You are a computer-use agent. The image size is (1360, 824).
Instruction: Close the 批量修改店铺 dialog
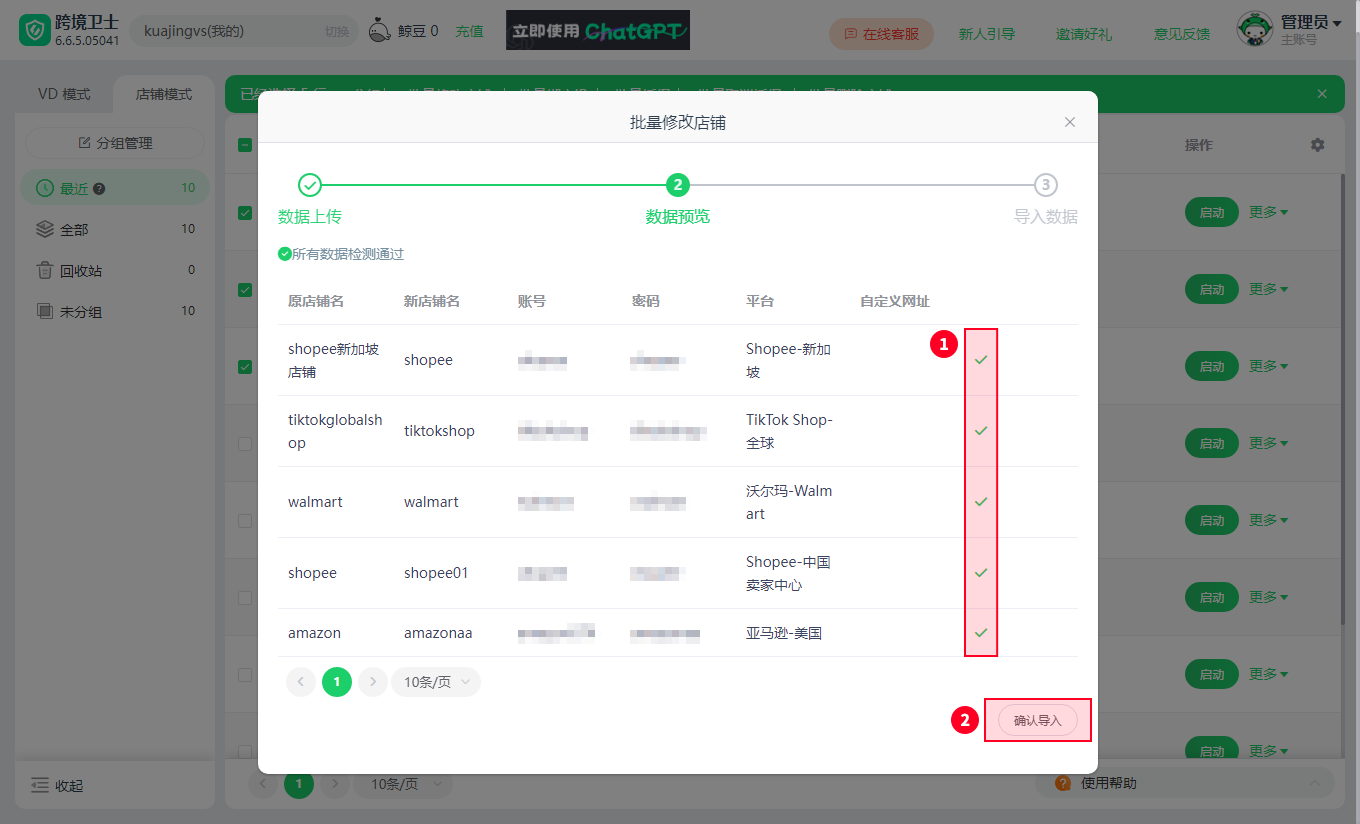point(1070,122)
